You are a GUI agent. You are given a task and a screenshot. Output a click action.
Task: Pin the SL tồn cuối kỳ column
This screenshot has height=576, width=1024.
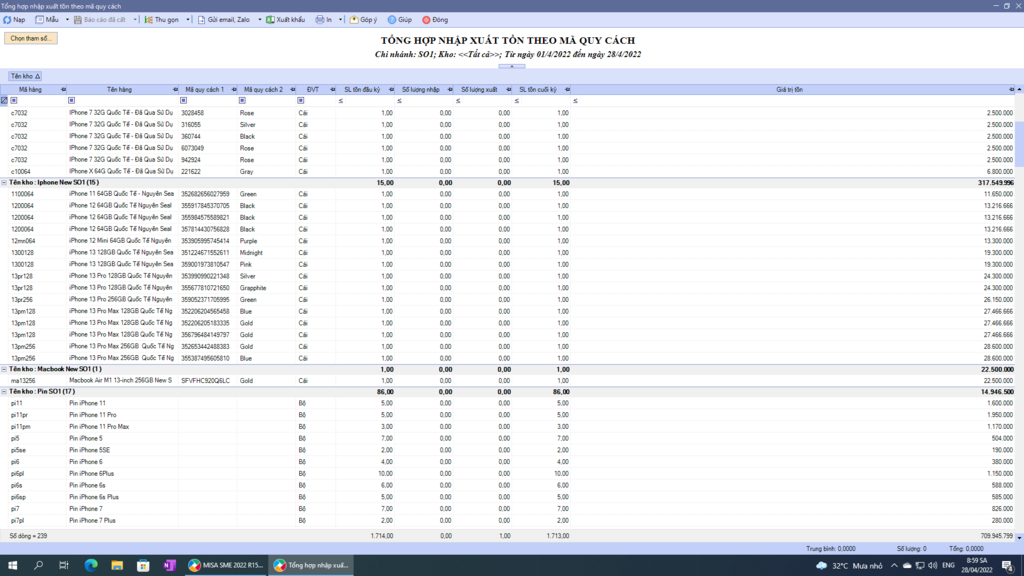pyautogui.click(x=568, y=89)
